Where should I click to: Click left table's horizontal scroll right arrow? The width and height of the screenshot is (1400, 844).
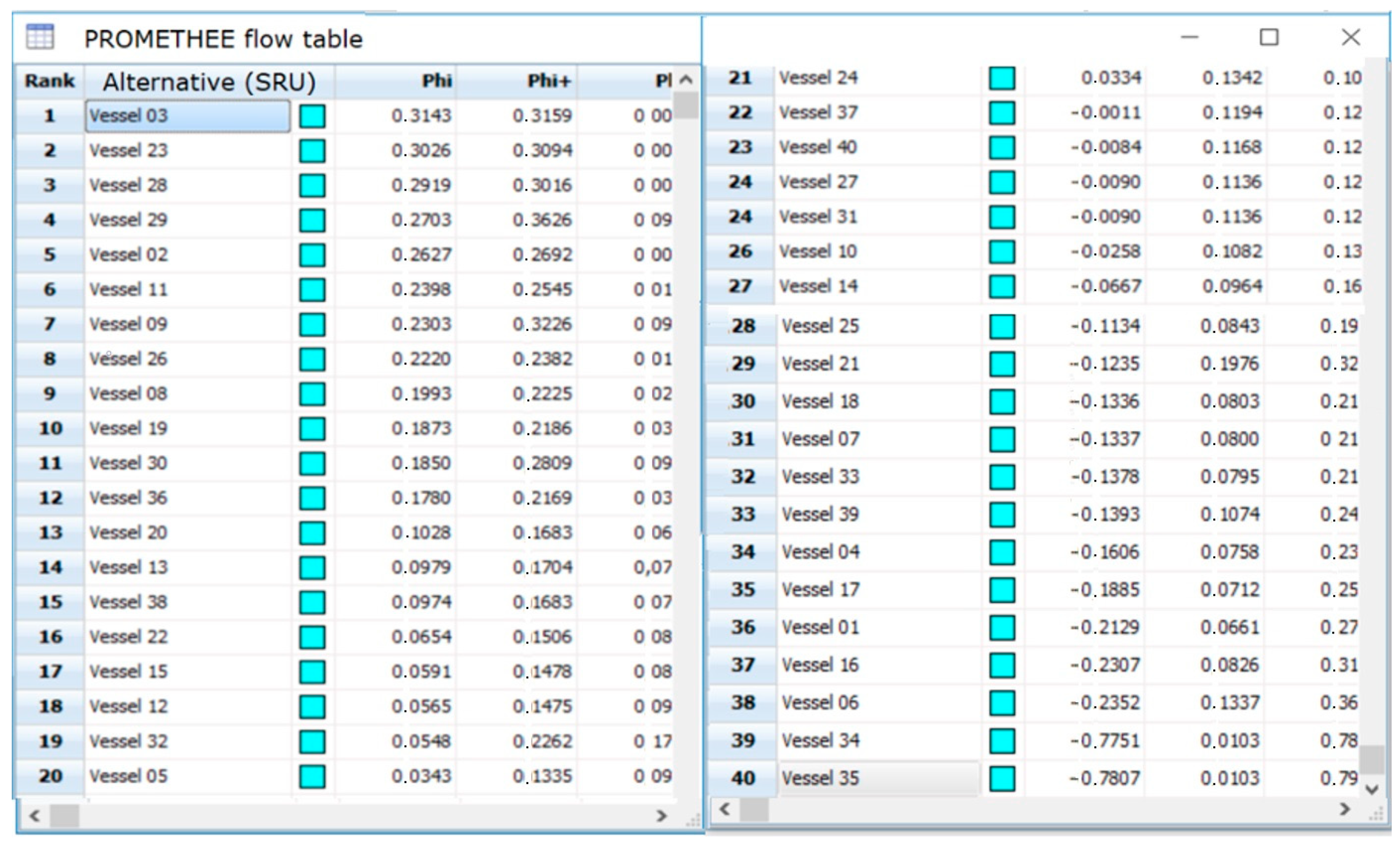661,816
